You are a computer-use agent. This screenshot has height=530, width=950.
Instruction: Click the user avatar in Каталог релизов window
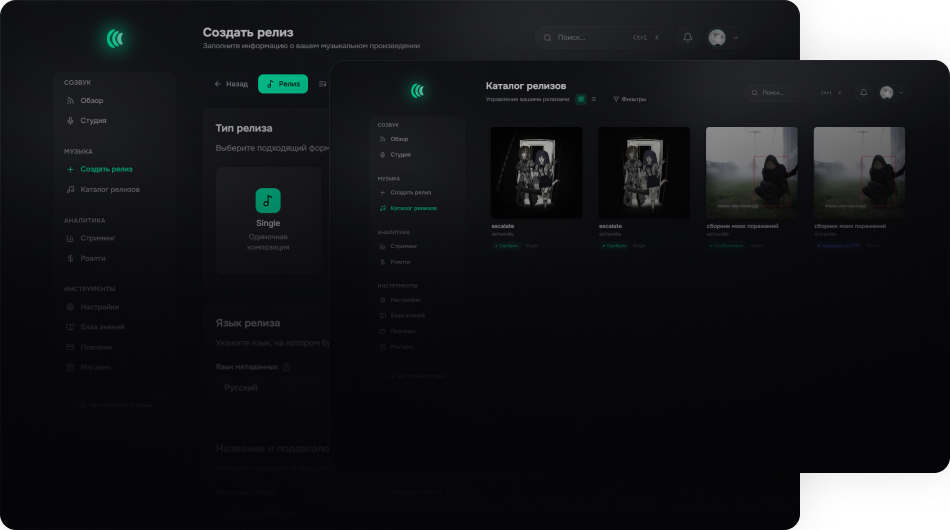pos(886,93)
